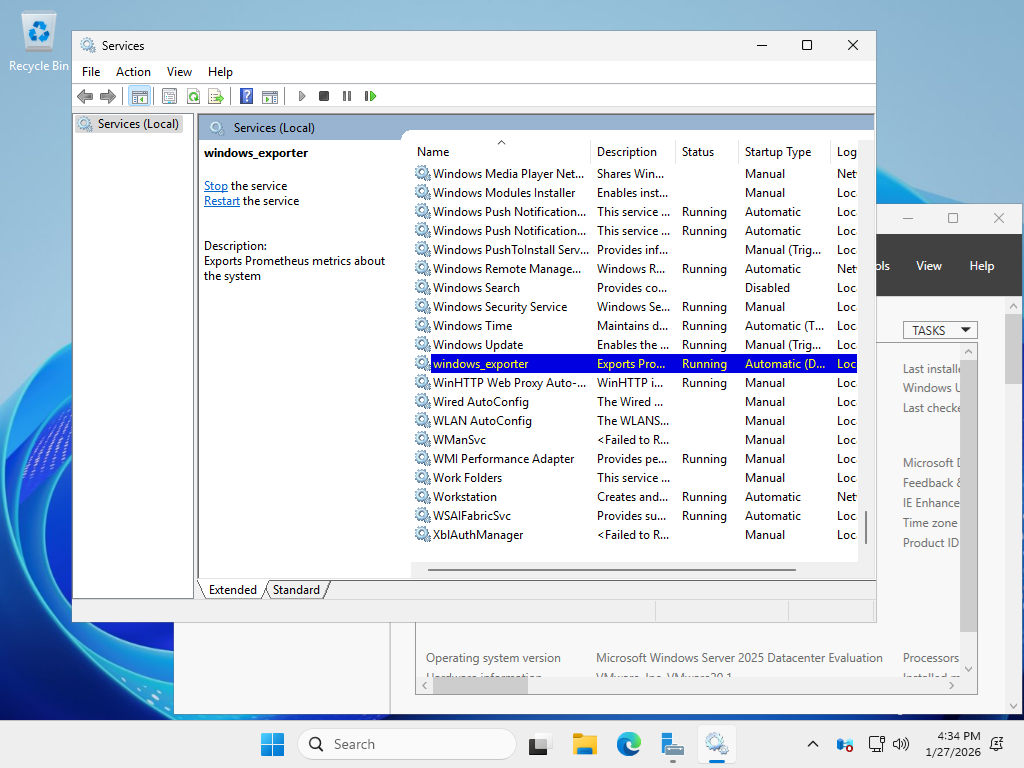The height and width of the screenshot is (768, 1024).
Task: Open the Help toolbar icon
Action: (x=246, y=96)
